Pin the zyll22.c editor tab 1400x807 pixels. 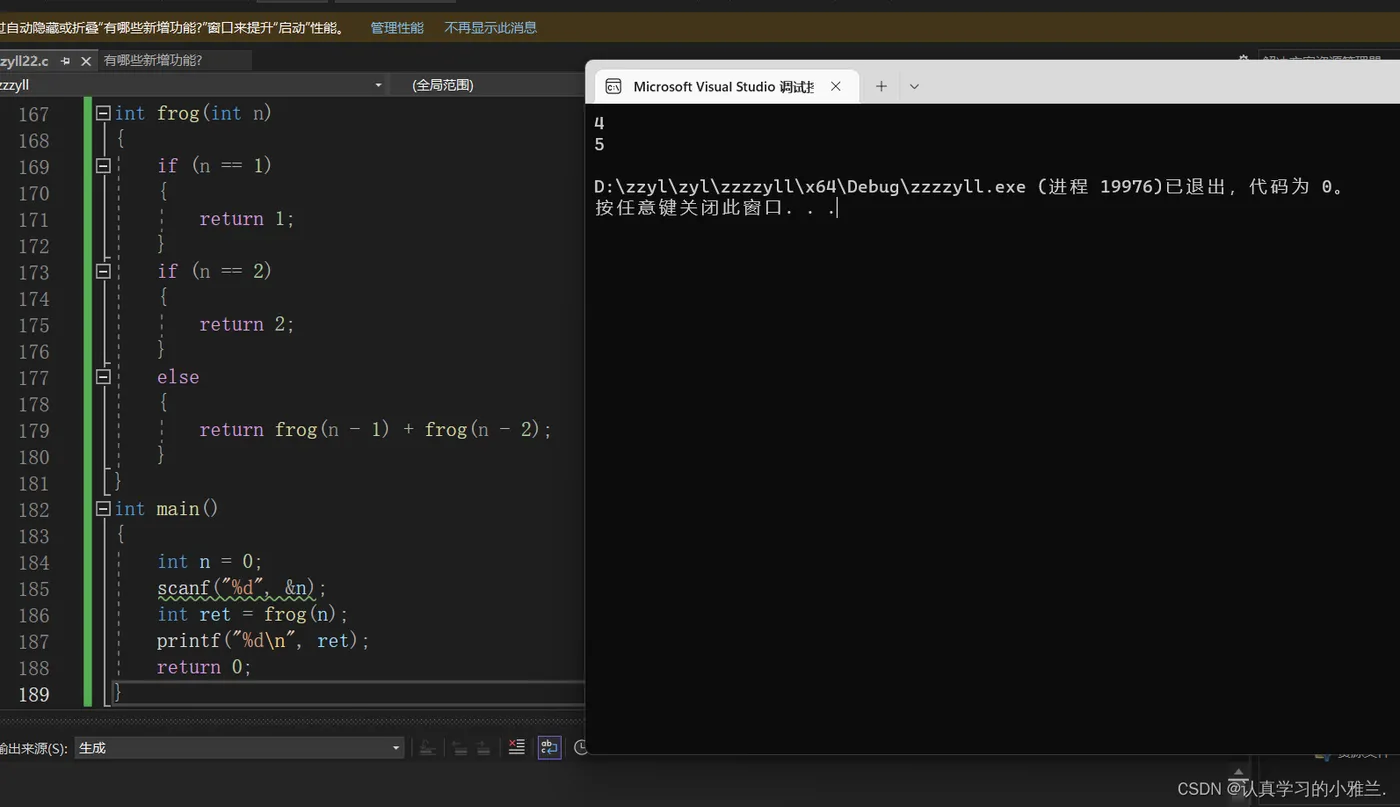tap(65, 61)
